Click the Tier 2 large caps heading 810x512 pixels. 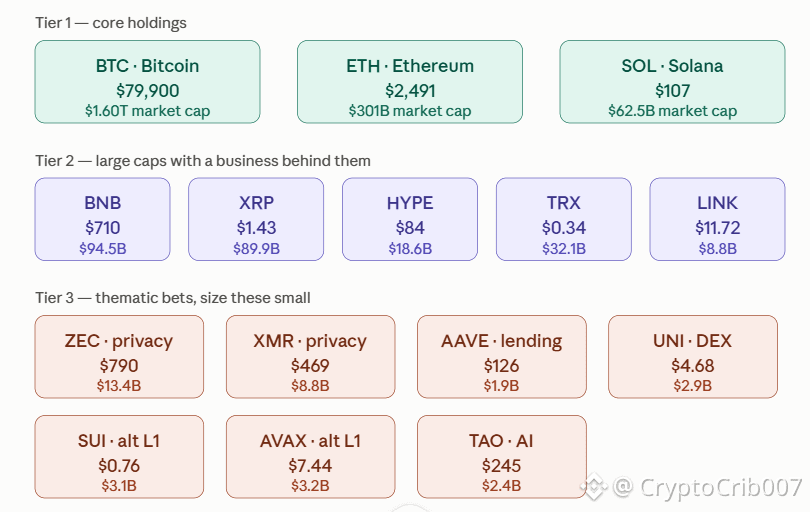click(x=202, y=161)
